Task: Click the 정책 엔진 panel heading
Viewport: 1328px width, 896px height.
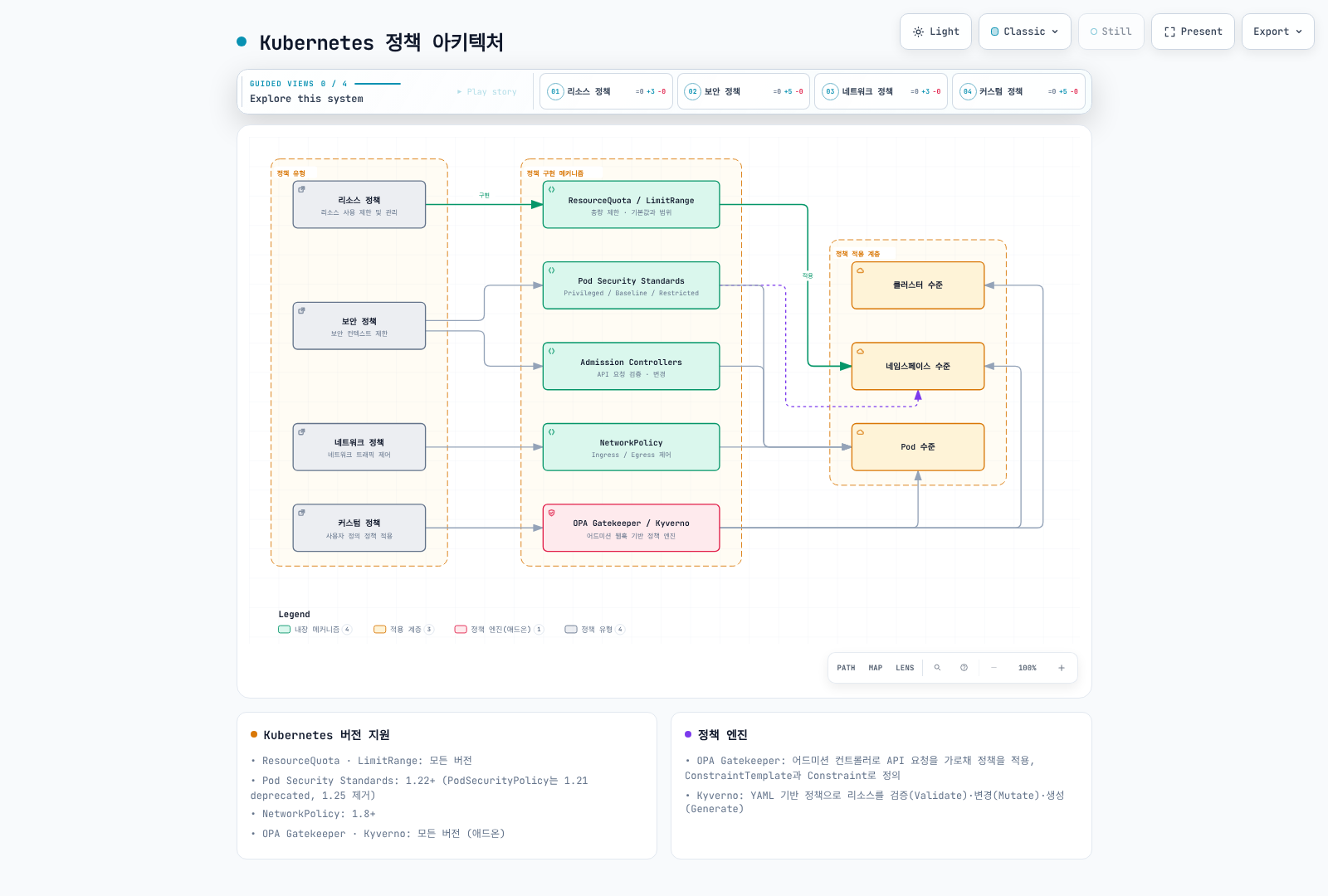Action: point(723,735)
